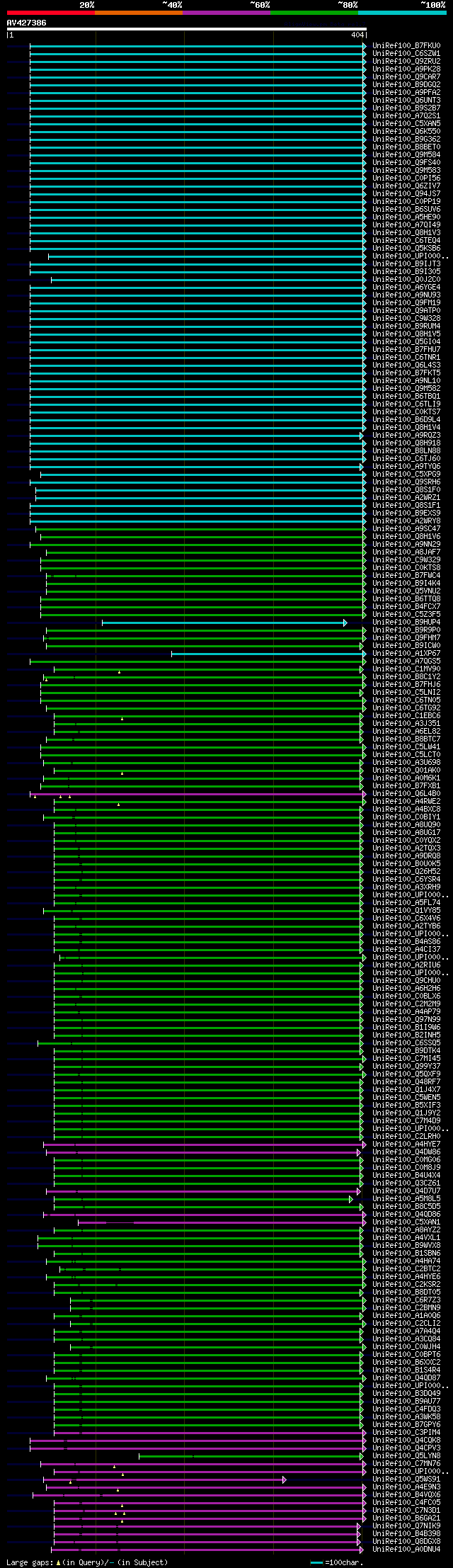453x1568 pixels.
Task: Open the UniRef100_A9RQZ3 hit
Action: click(406, 436)
